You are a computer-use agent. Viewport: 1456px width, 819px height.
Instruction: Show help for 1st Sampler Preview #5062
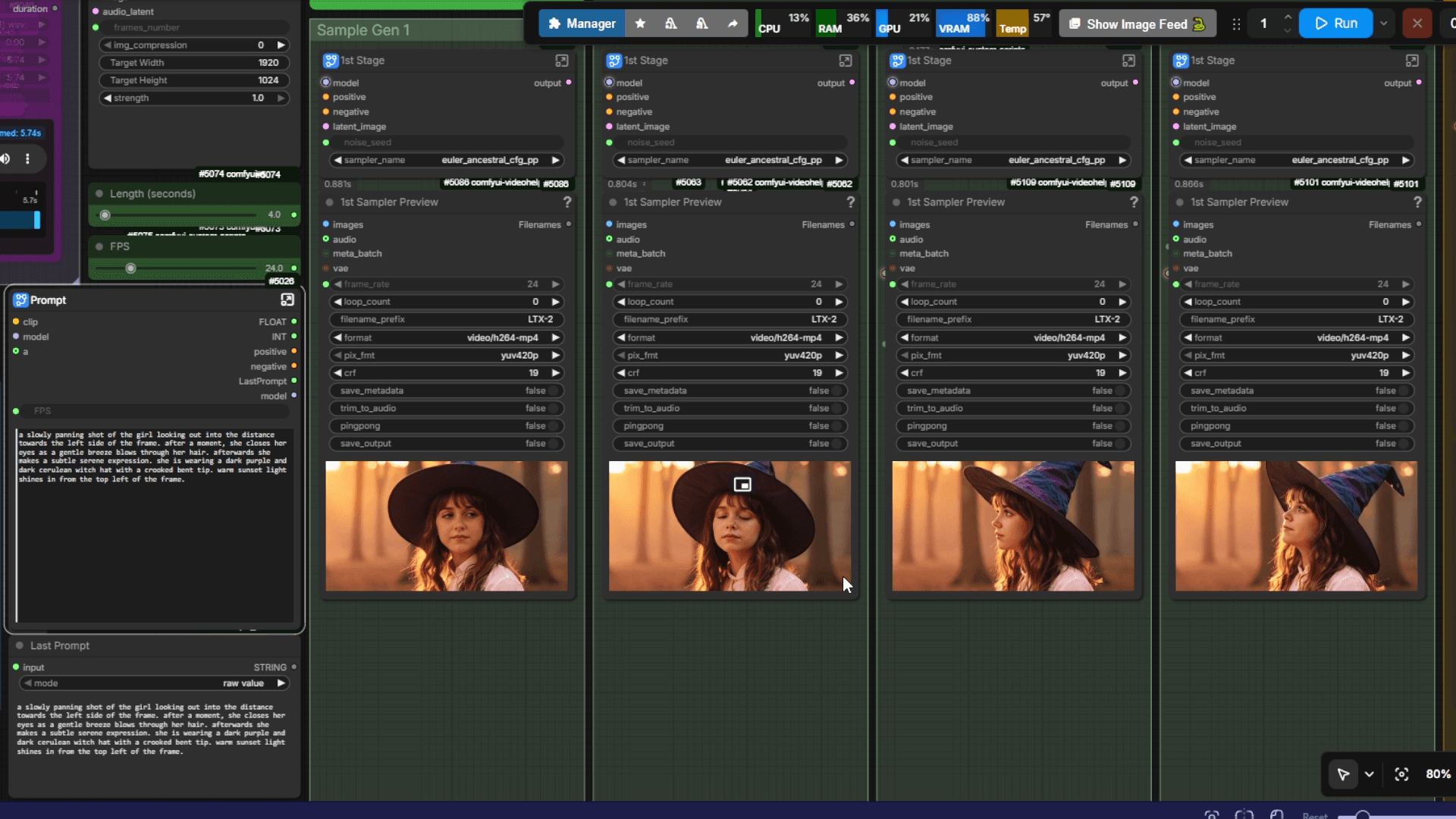tap(850, 202)
